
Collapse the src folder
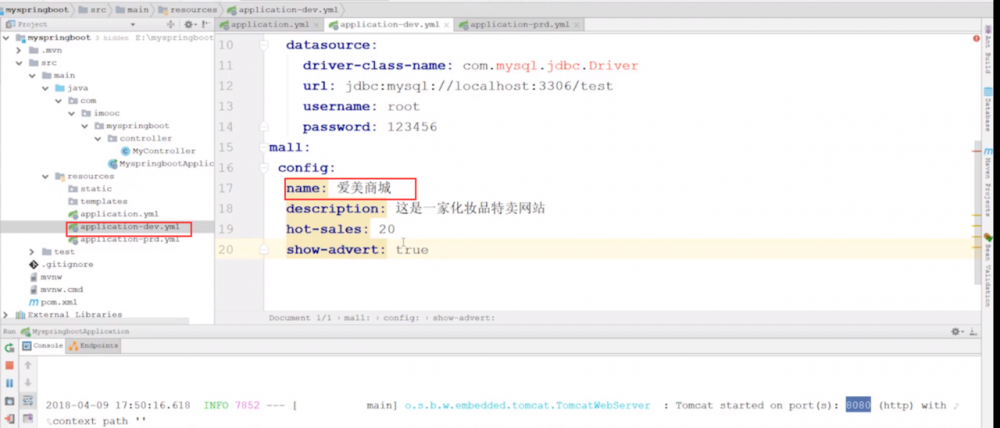19,63
